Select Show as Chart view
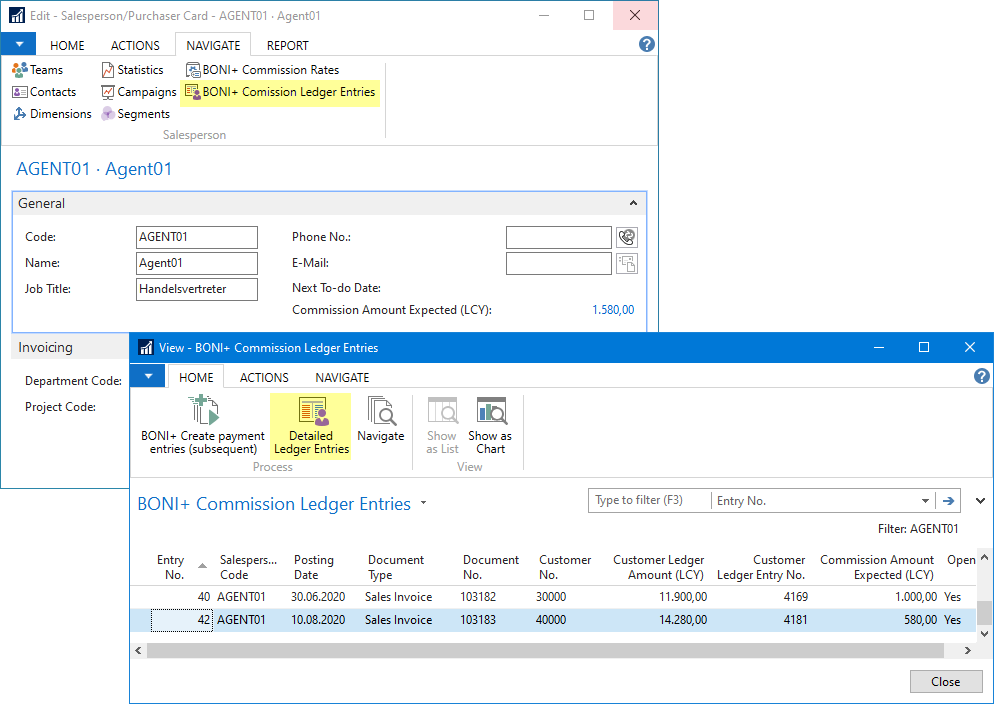 click(490, 425)
